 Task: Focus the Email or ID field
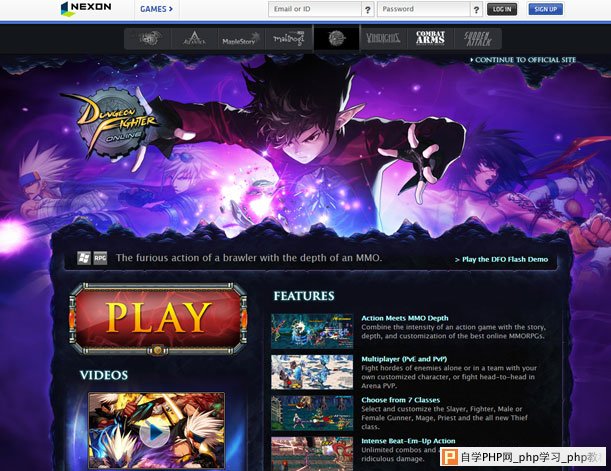point(314,9)
